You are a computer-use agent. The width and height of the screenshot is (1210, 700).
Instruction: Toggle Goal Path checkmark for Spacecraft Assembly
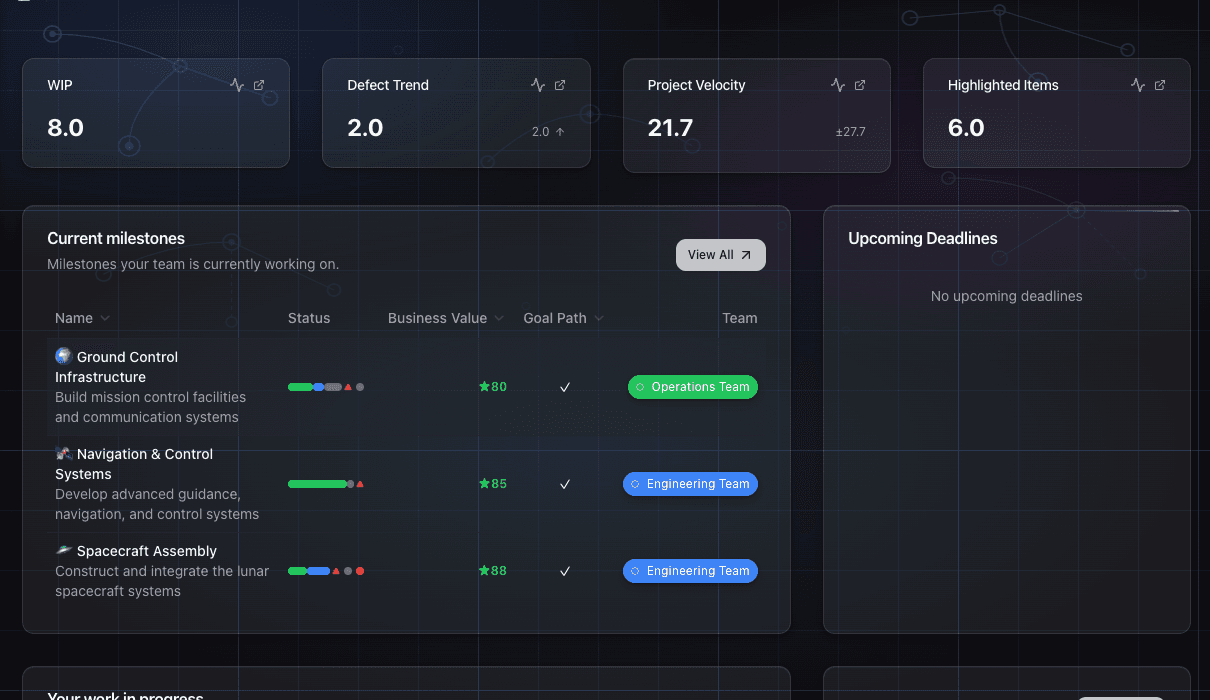(x=565, y=571)
